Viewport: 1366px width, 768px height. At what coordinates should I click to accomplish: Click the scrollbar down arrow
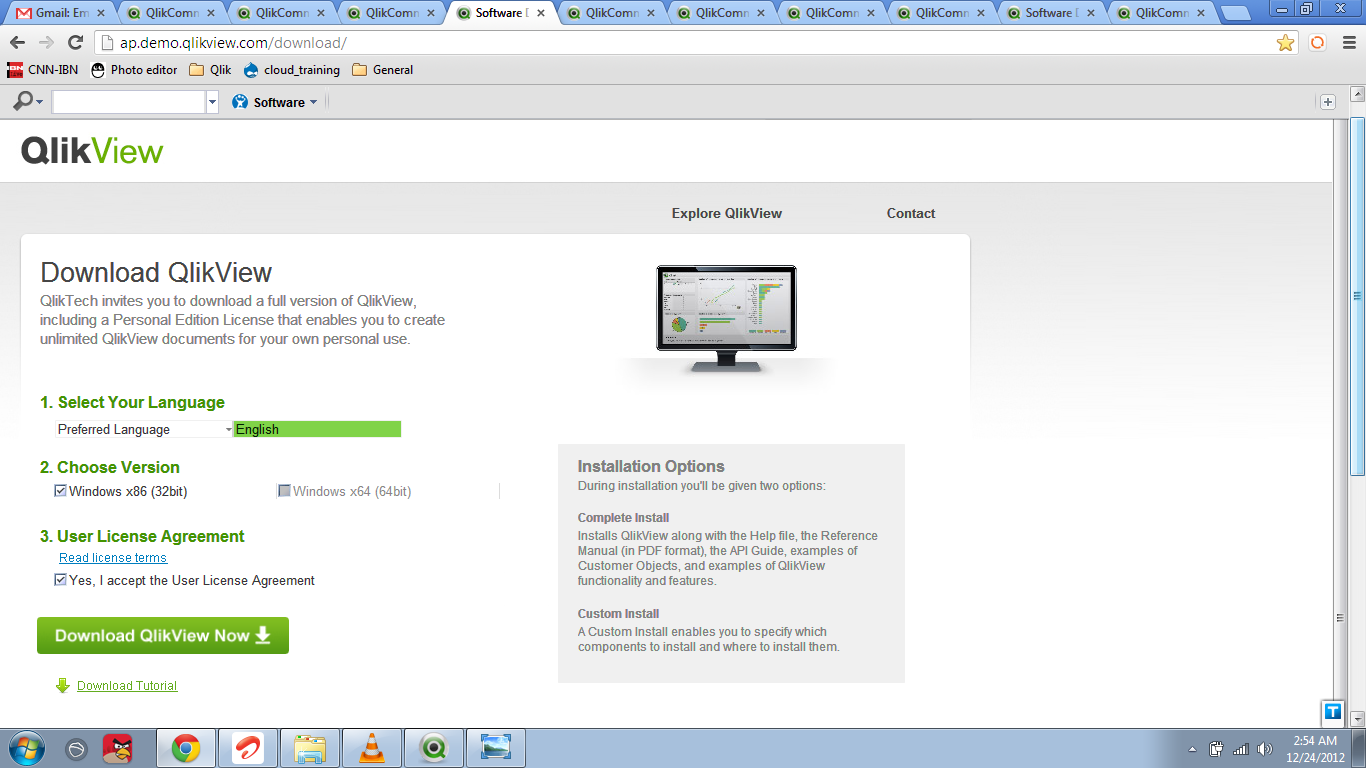coord(1357,718)
